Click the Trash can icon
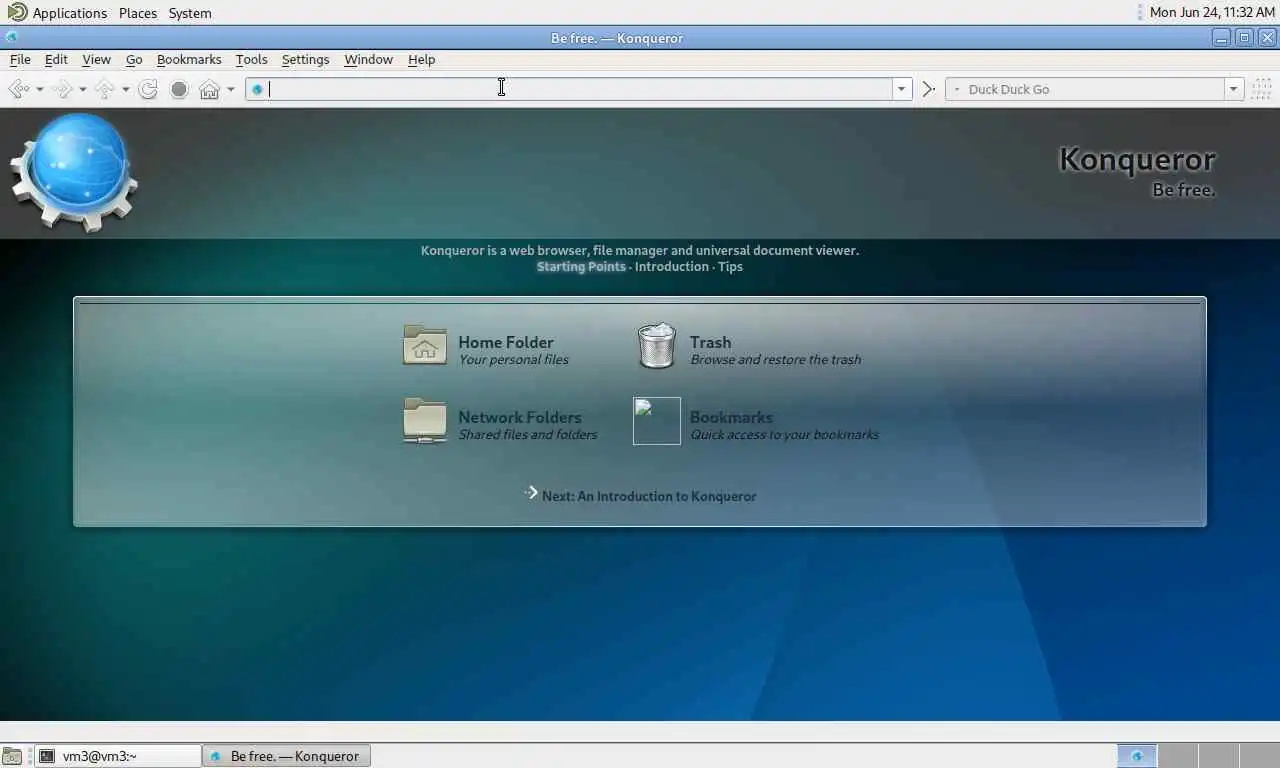Screen dimensions: 1280x768 (x=657, y=345)
